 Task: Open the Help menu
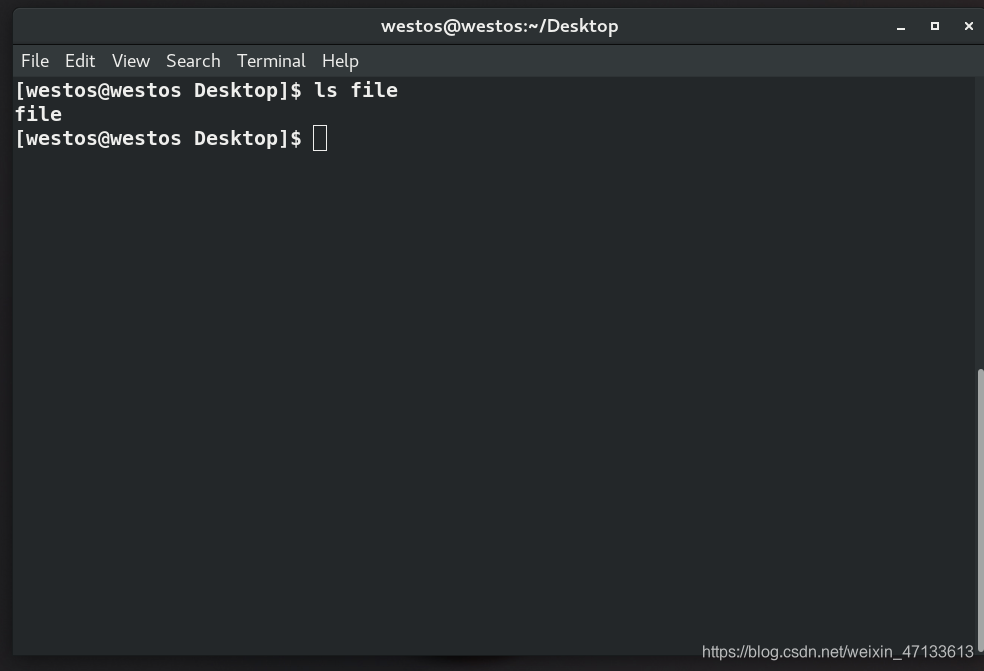(340, 61)
